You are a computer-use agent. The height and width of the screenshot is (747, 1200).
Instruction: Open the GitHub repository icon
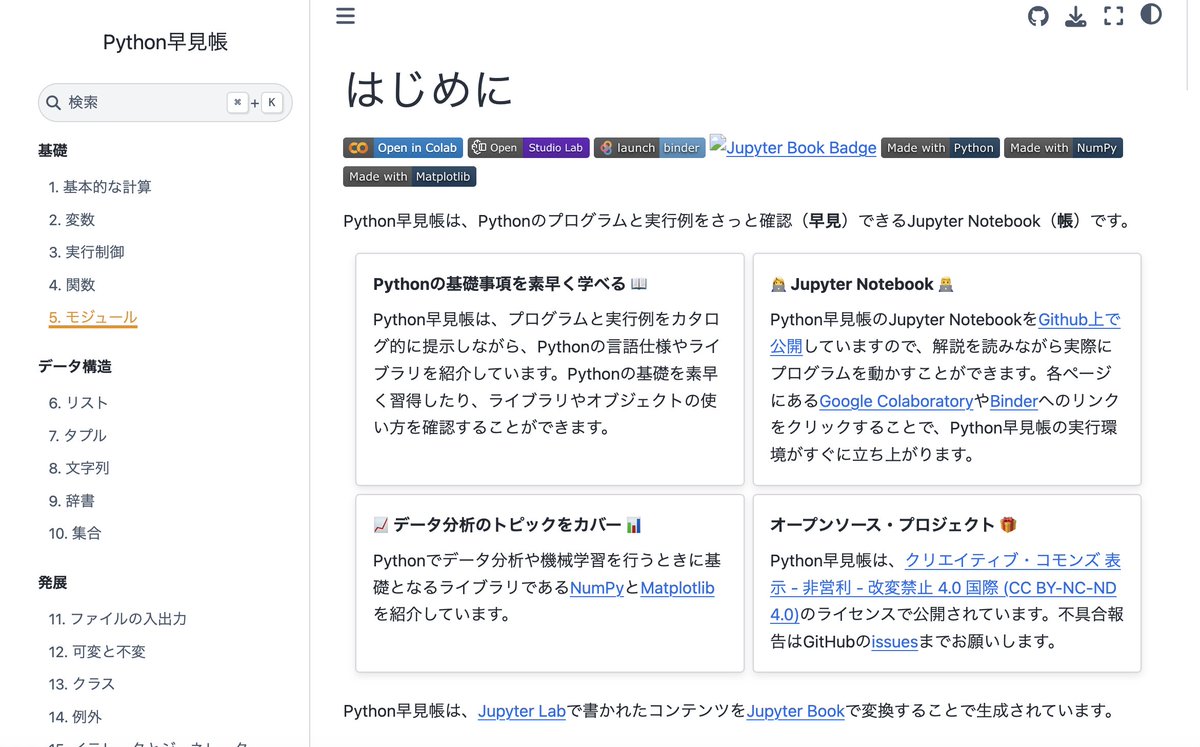pos(1038,16)
